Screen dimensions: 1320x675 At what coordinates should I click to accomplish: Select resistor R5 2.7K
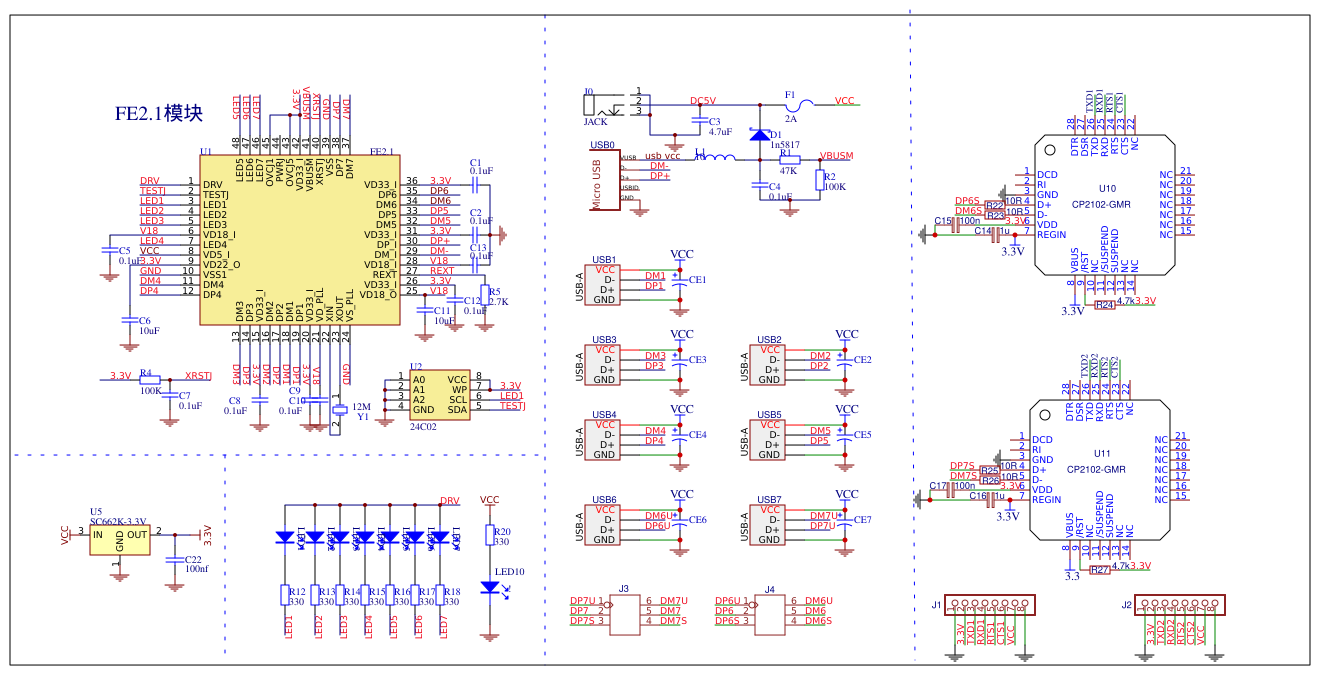[486, 294]
